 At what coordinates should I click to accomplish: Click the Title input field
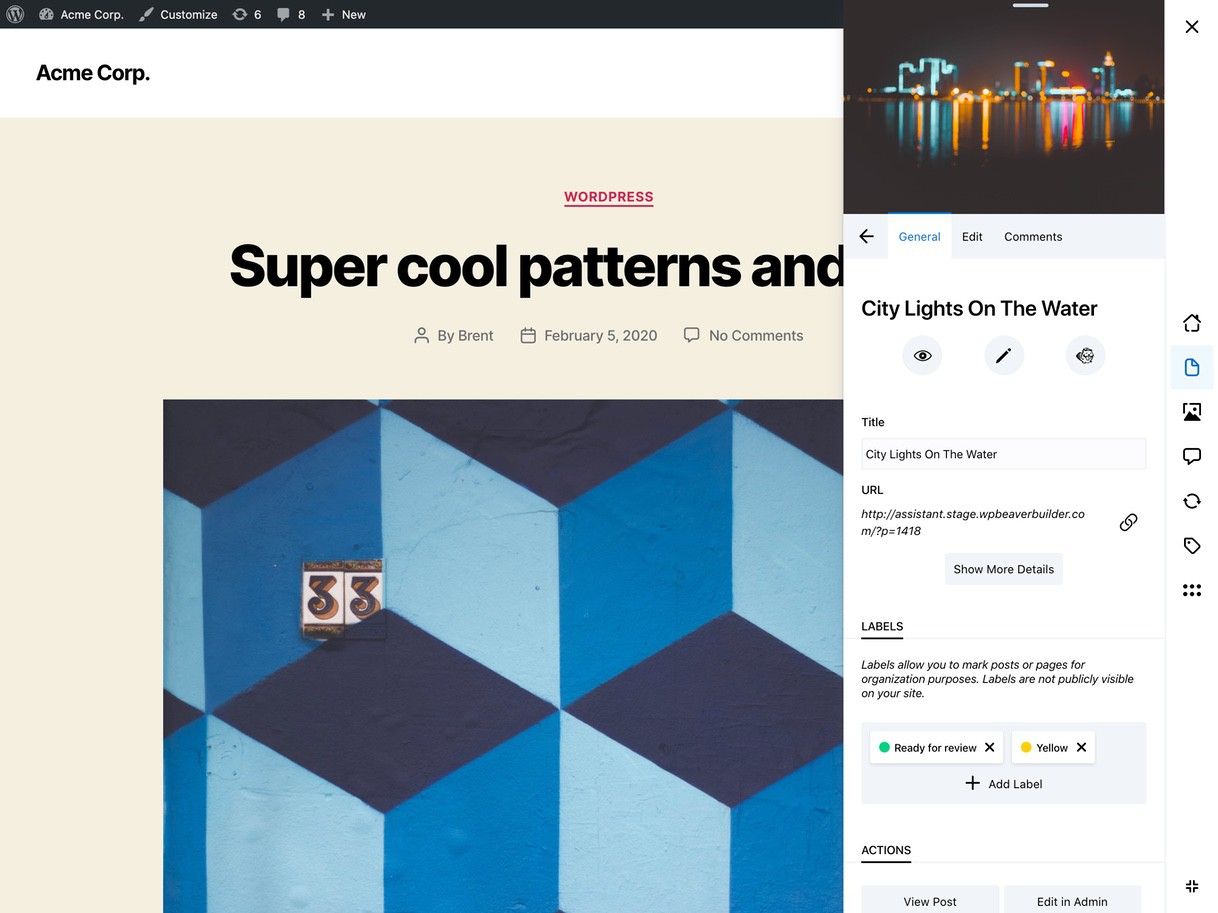pos(1003,454)
